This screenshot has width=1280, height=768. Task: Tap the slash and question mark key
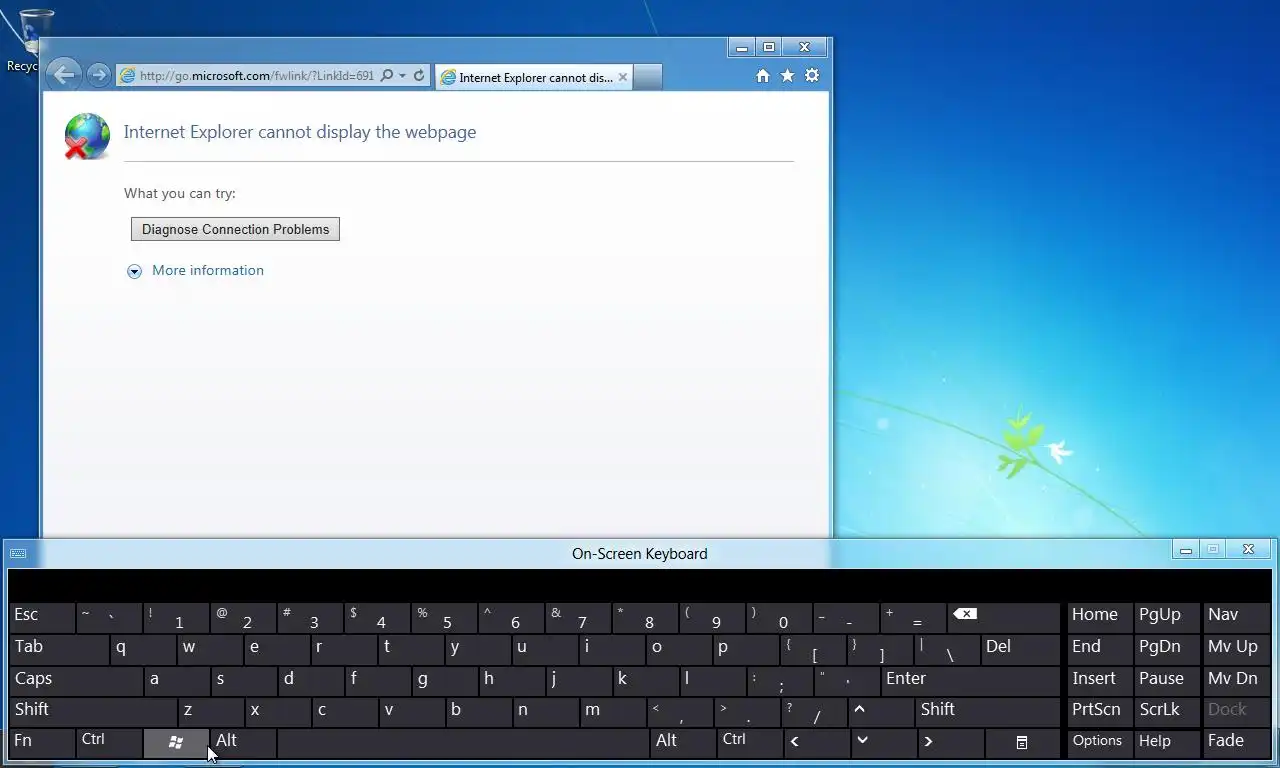(813, 712)
